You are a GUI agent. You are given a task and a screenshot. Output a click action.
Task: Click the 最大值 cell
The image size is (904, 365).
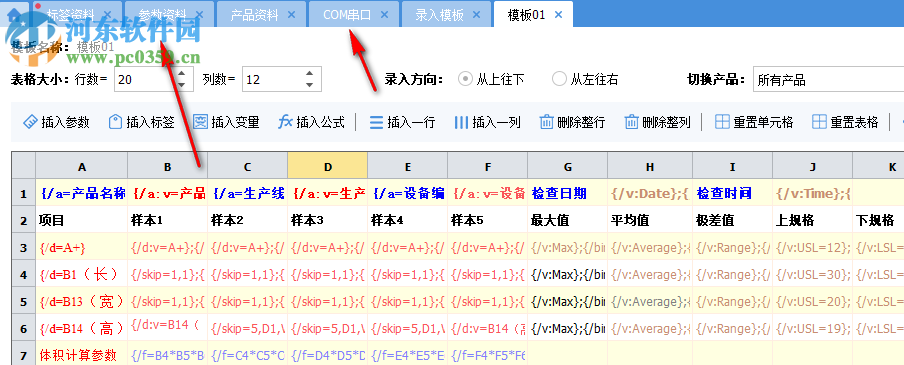tap(568, 220)
